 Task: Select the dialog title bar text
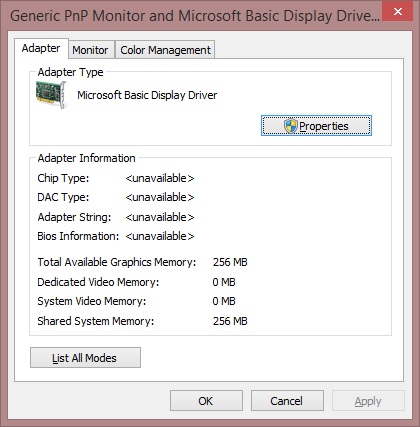click(195, 16)
